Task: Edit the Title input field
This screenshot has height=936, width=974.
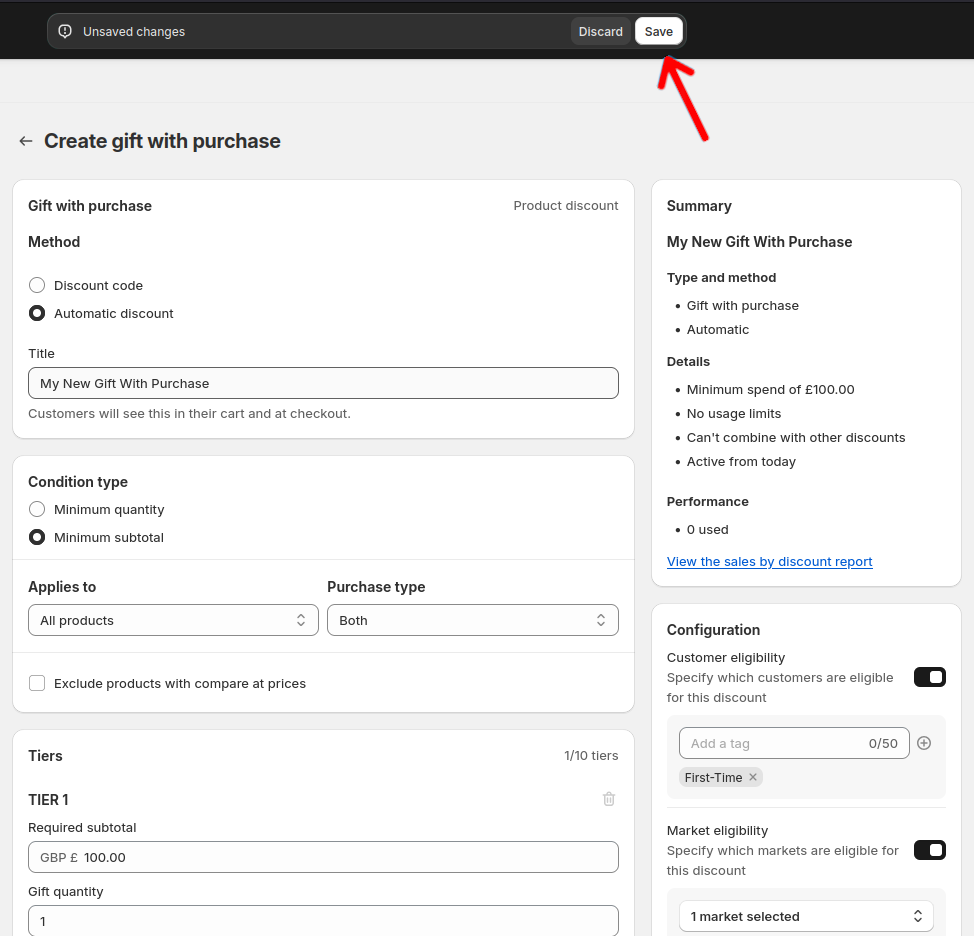Action: point(323,383)
